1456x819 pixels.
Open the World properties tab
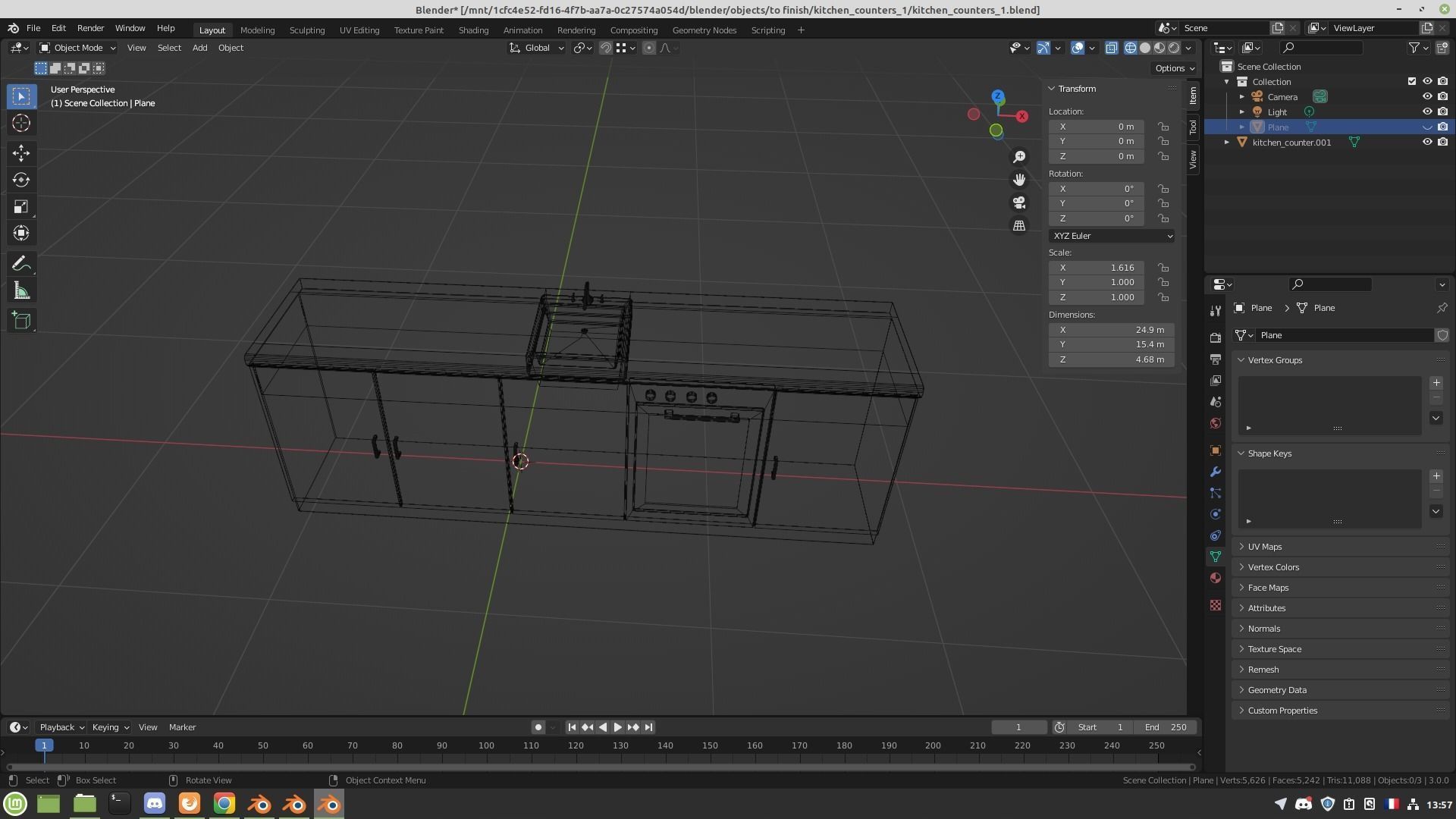(x=1216, y=423)
